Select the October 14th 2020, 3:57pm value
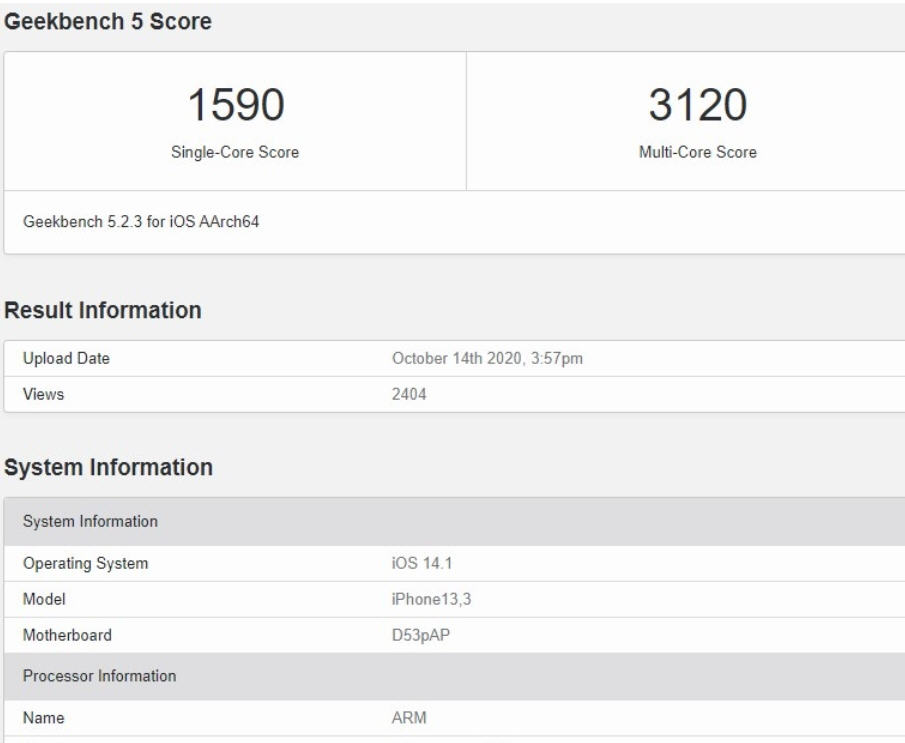 tap(487, 359)
